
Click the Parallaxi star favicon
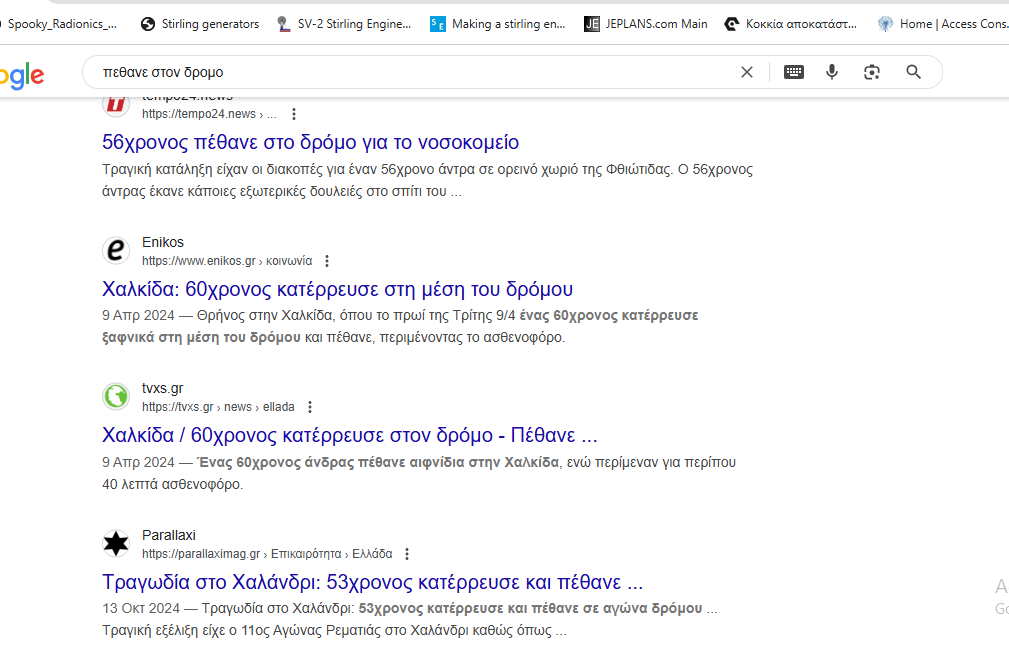pos(117,544)
